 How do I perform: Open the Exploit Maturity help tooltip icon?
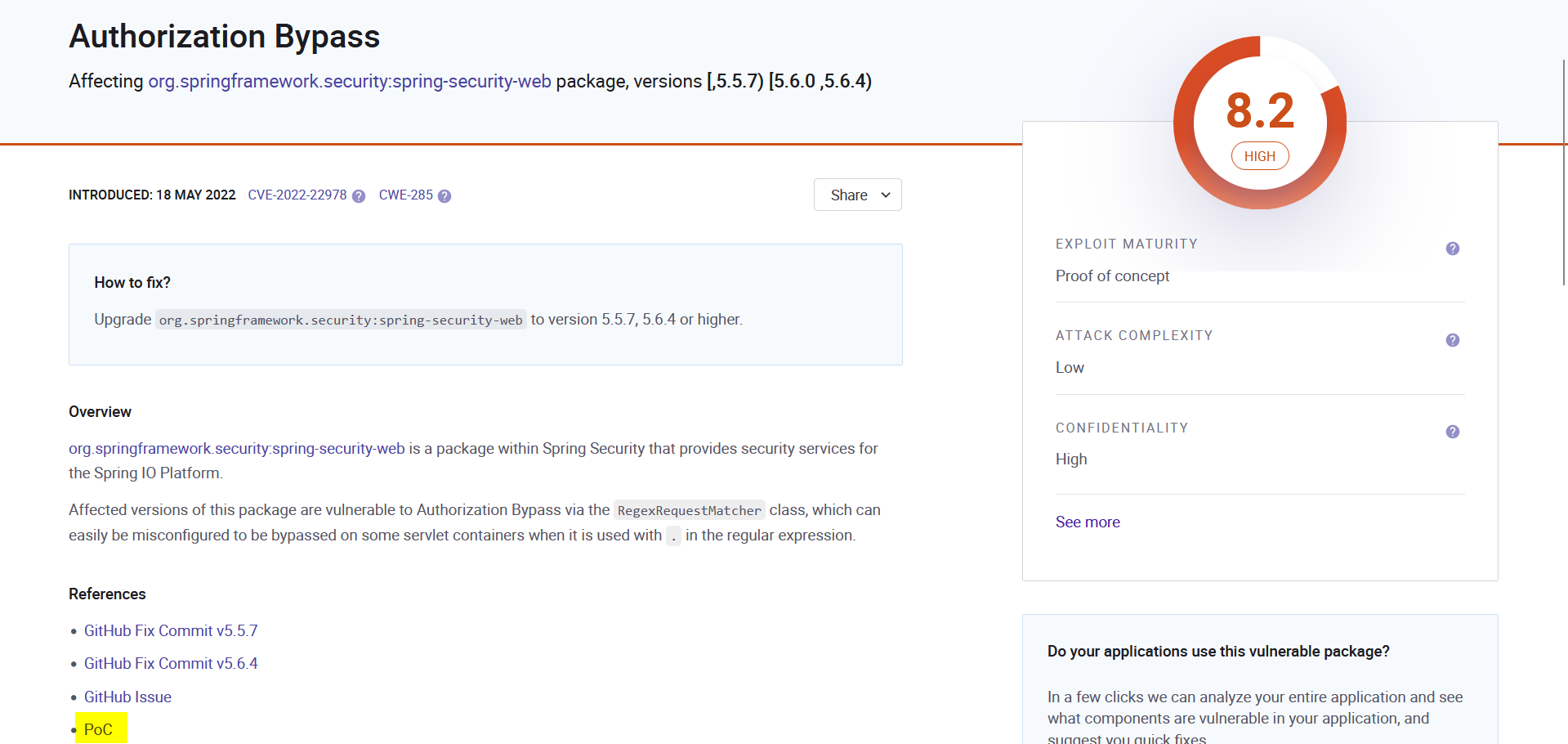1452,249
